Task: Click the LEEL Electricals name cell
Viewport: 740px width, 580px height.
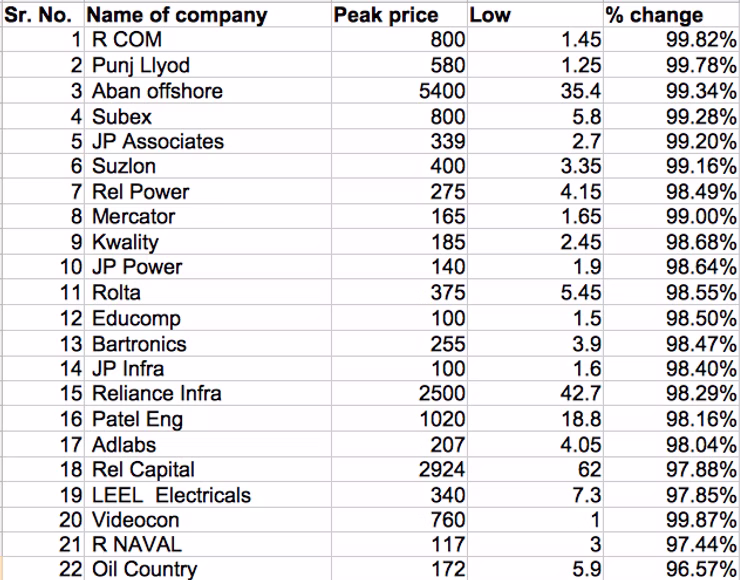Action: pos(208,495)
